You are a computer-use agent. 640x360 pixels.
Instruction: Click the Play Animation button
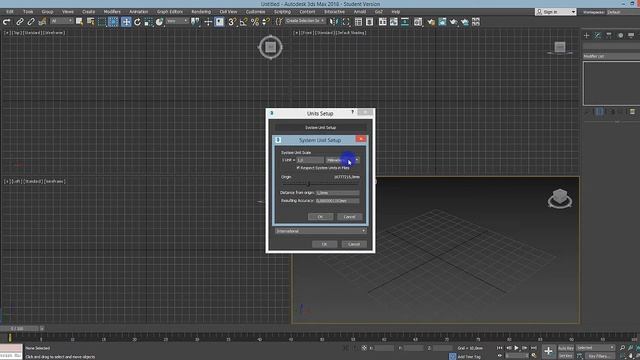(517, 348)
